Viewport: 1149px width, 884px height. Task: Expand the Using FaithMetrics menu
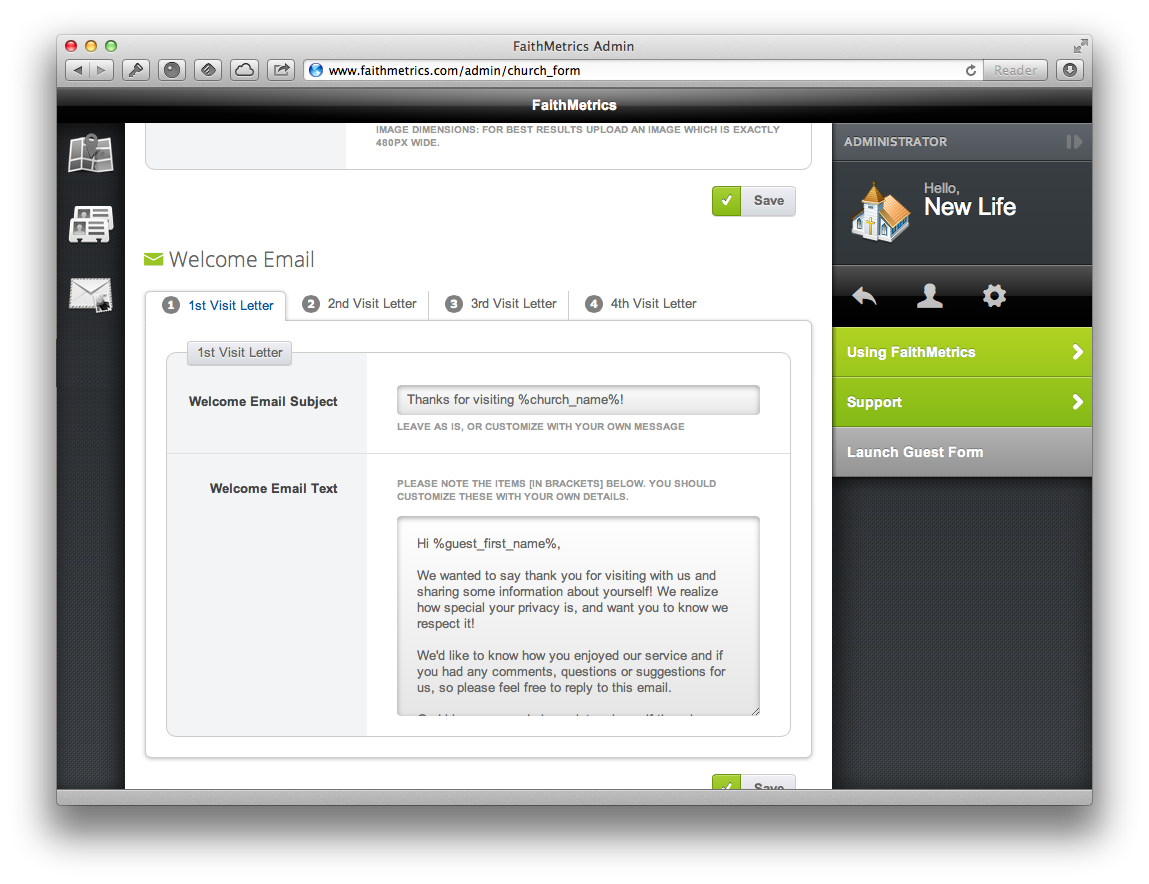[962, 352]
